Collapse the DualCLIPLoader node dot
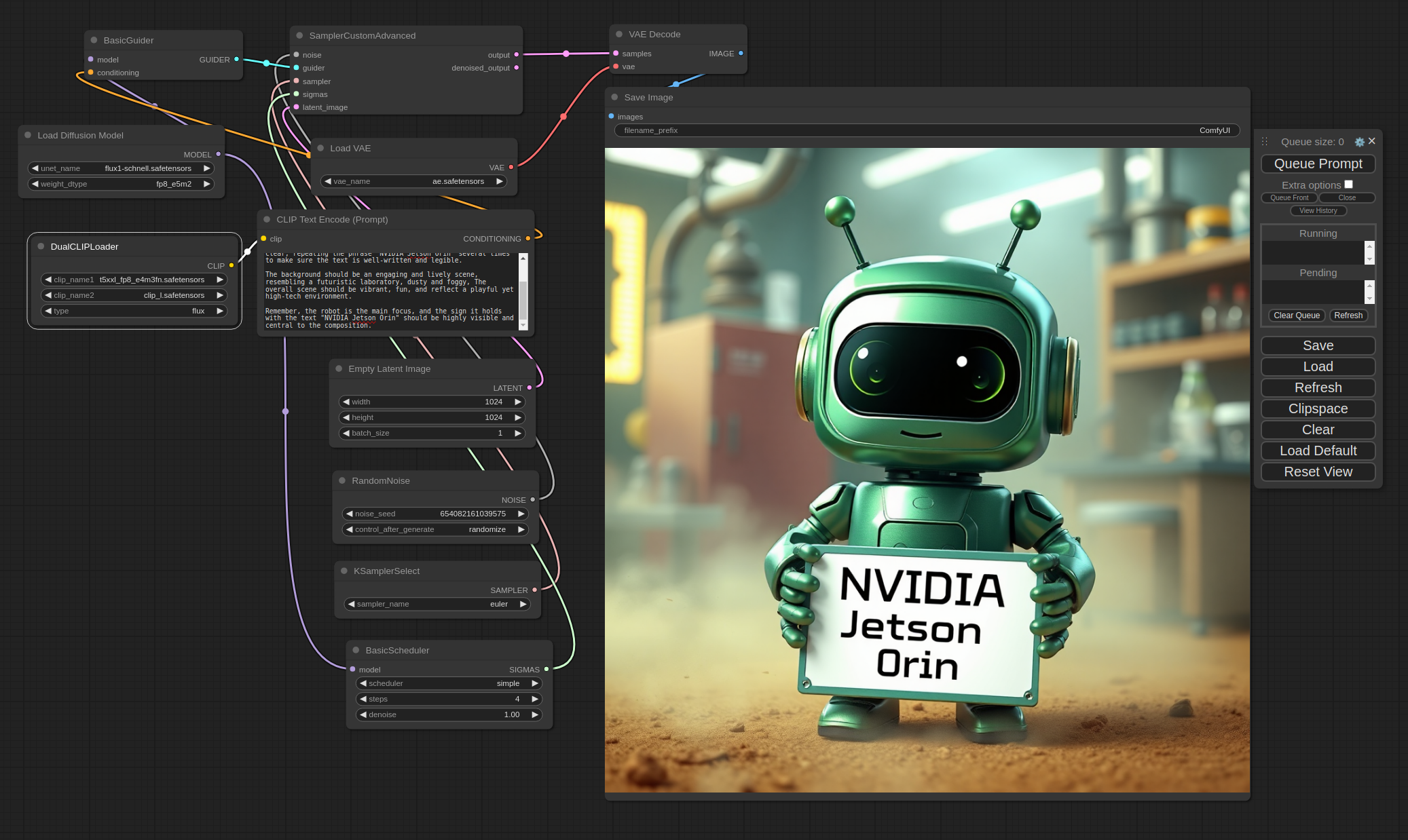Viewport: 1408px width, 840px height. pyautogui.click(x=41, y=246)
